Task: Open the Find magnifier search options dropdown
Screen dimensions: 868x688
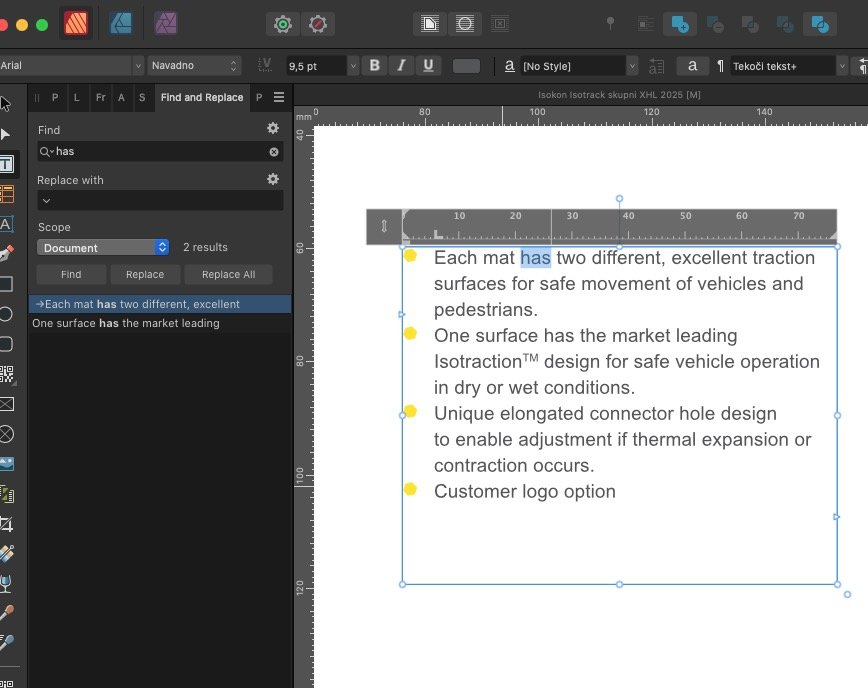Action: [x=46, y=151]
